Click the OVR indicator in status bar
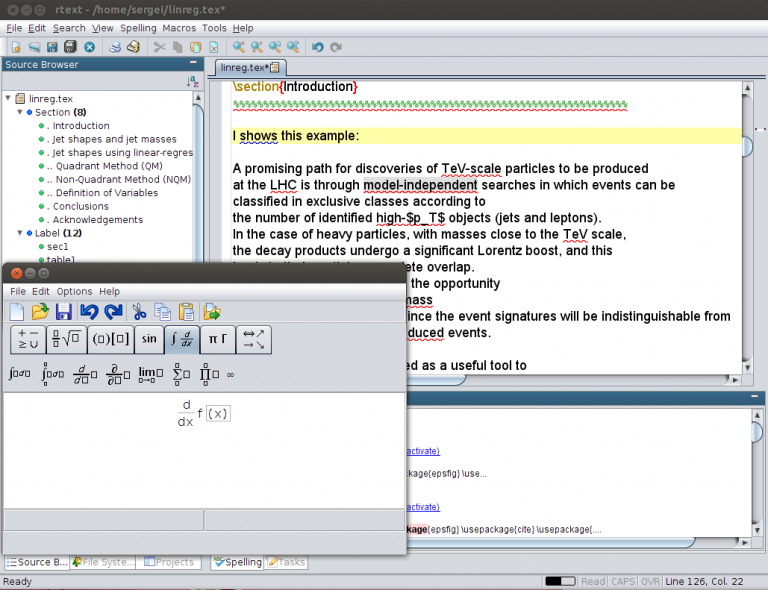Image resolution: width=768 pixels, height=590 pixels. tap(650, 581)
